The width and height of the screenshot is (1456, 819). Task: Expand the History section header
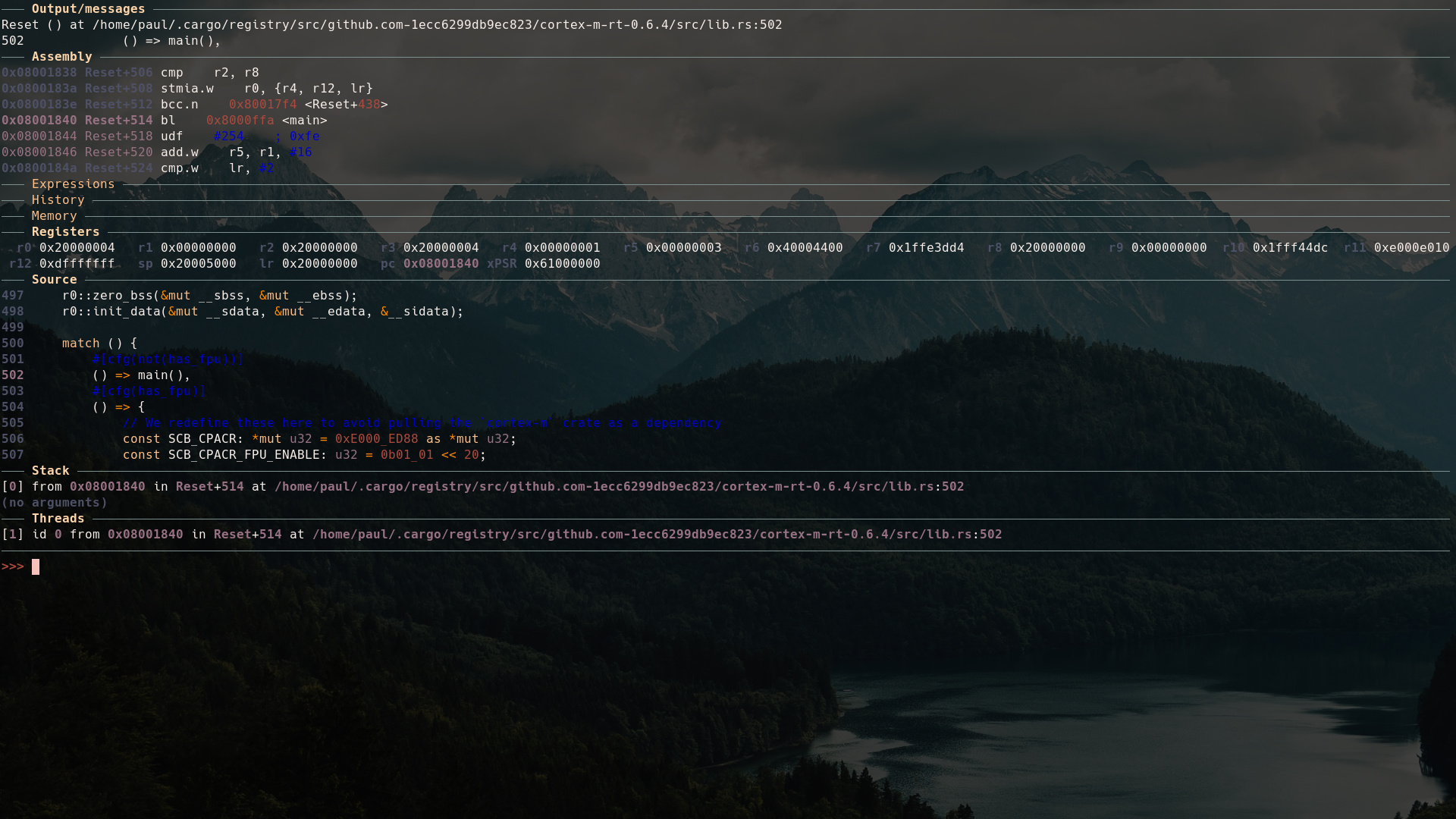(58, 200)
